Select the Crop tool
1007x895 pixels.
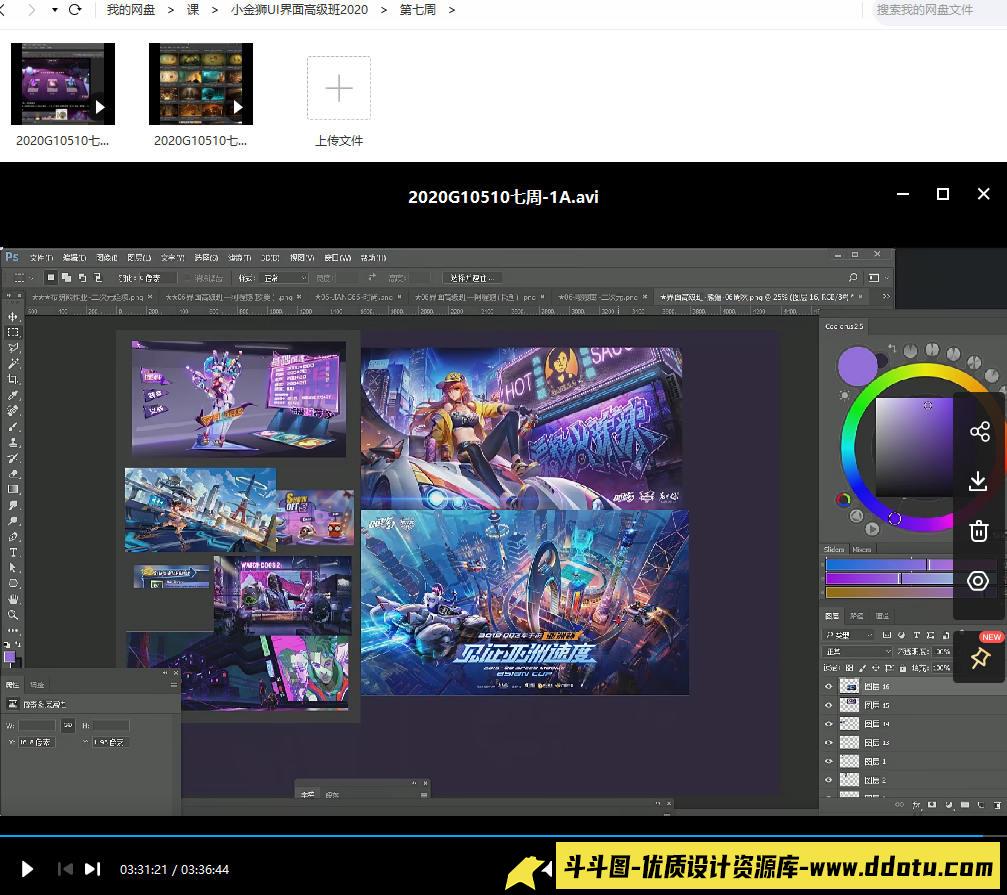[13, 379]
